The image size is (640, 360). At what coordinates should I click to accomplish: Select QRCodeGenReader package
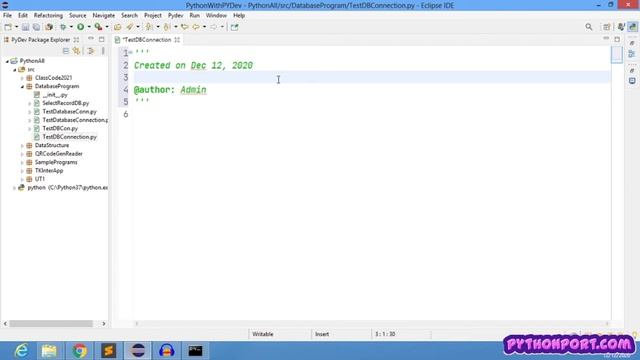(x=59, y=154)
